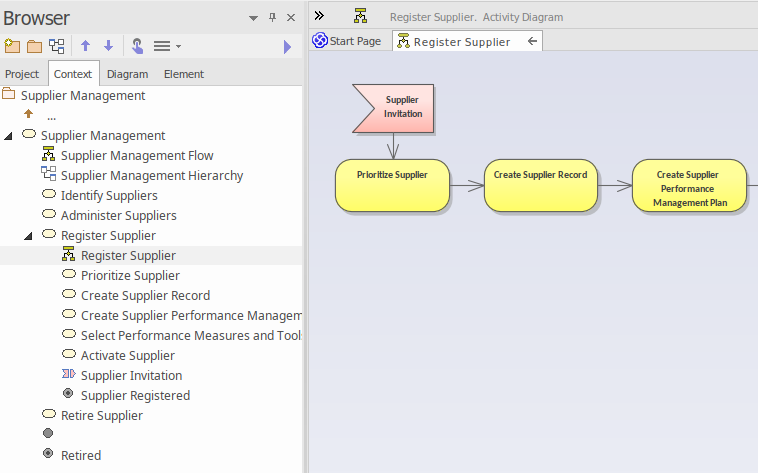Move item down with the down arrow
This screenshot has height=473, width=758.
[109, 46]
